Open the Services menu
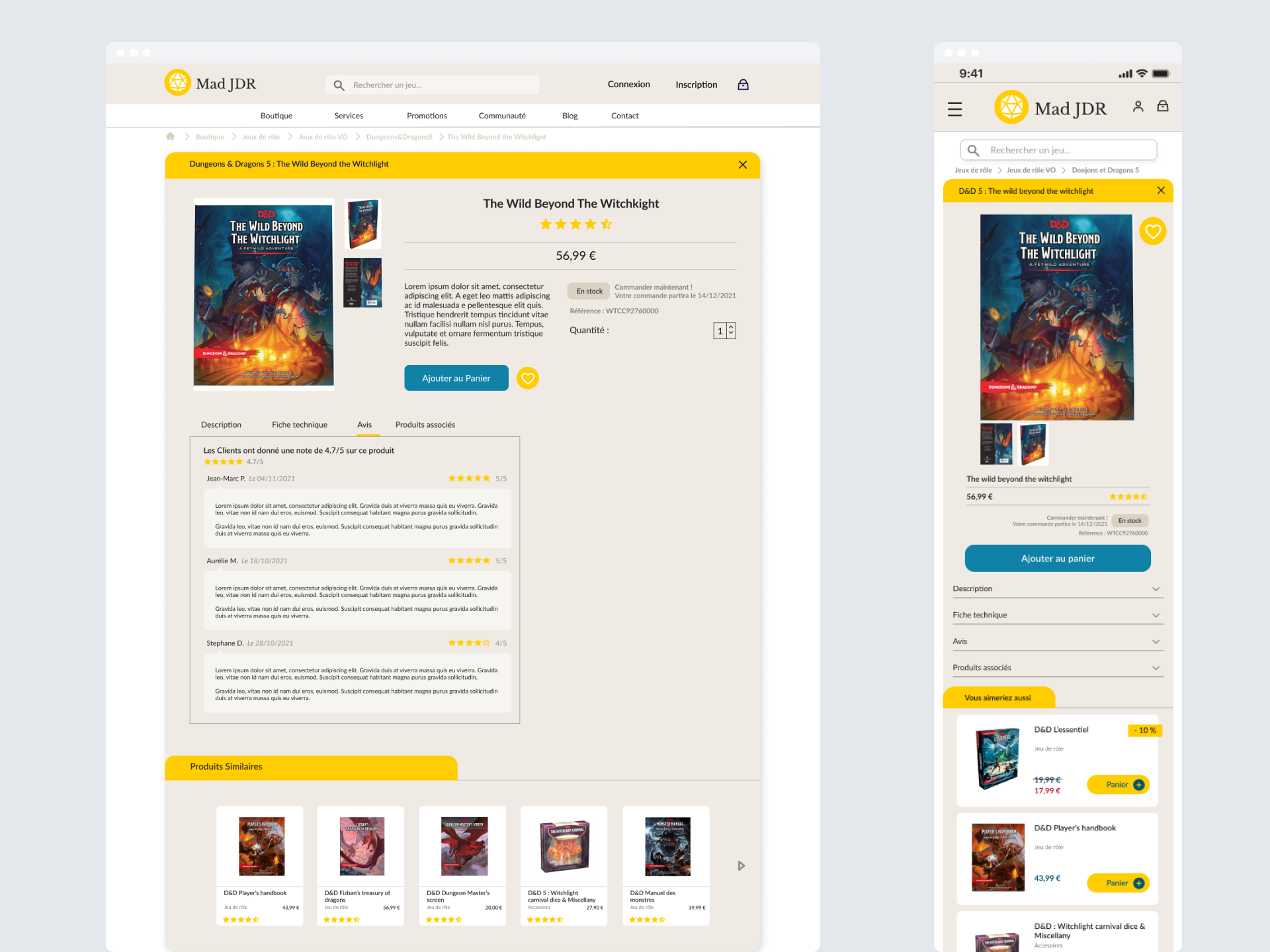 click(349, 116)
